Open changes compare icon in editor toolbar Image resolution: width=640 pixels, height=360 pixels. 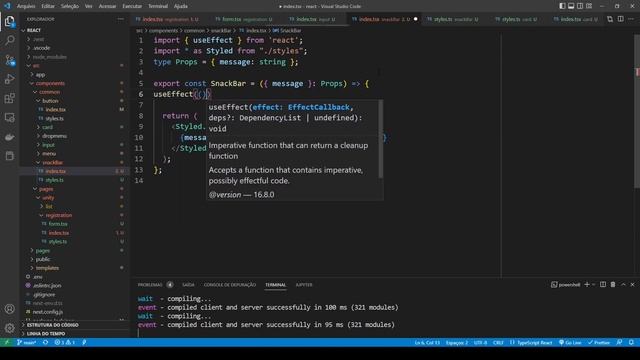coord(610,19)
